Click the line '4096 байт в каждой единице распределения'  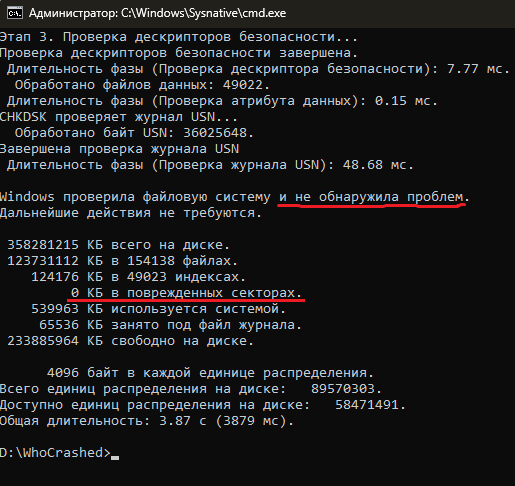[x=210, y=373]
